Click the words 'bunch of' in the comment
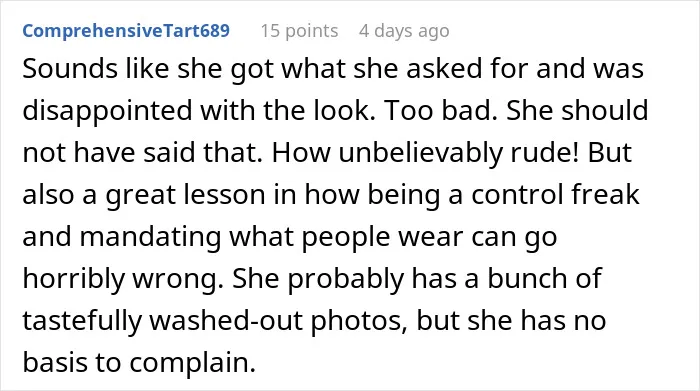700x391 pixels. click(544, 279)
